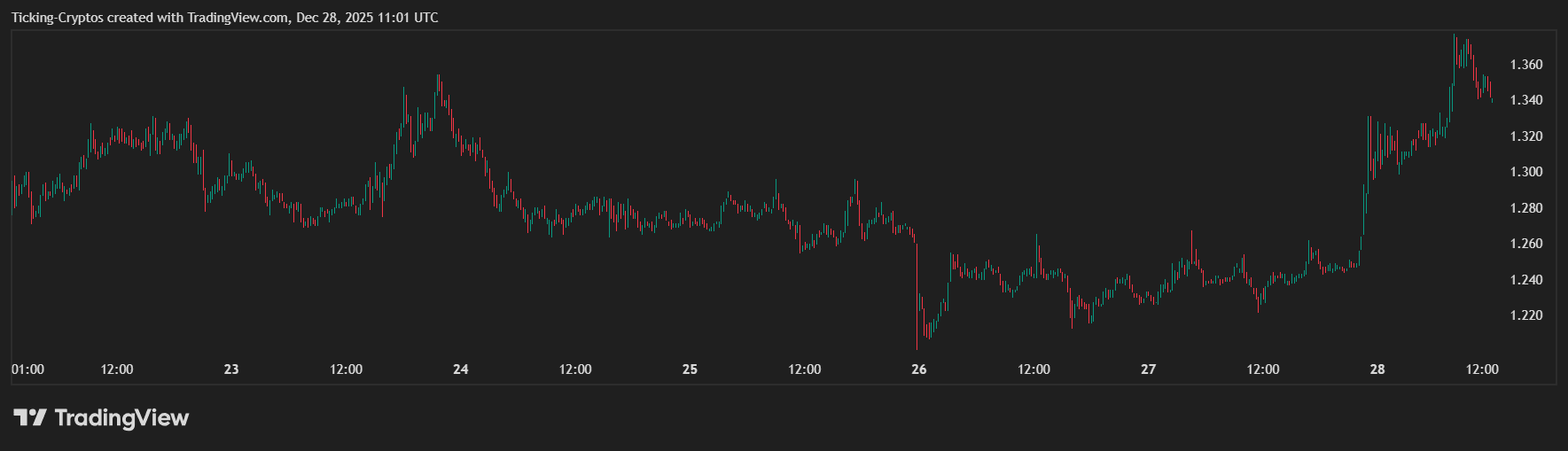Click the 12:00 label after date 28
This screenshot has height=451, width=1568.
pos(1482,369)
